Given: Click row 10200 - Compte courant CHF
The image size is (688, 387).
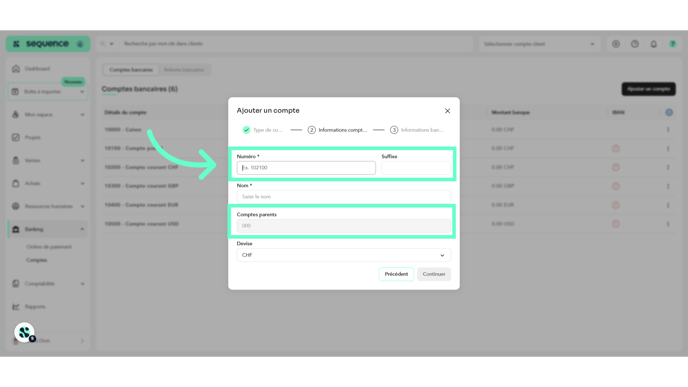Looking at the screenshot, I should pos(141,167).
